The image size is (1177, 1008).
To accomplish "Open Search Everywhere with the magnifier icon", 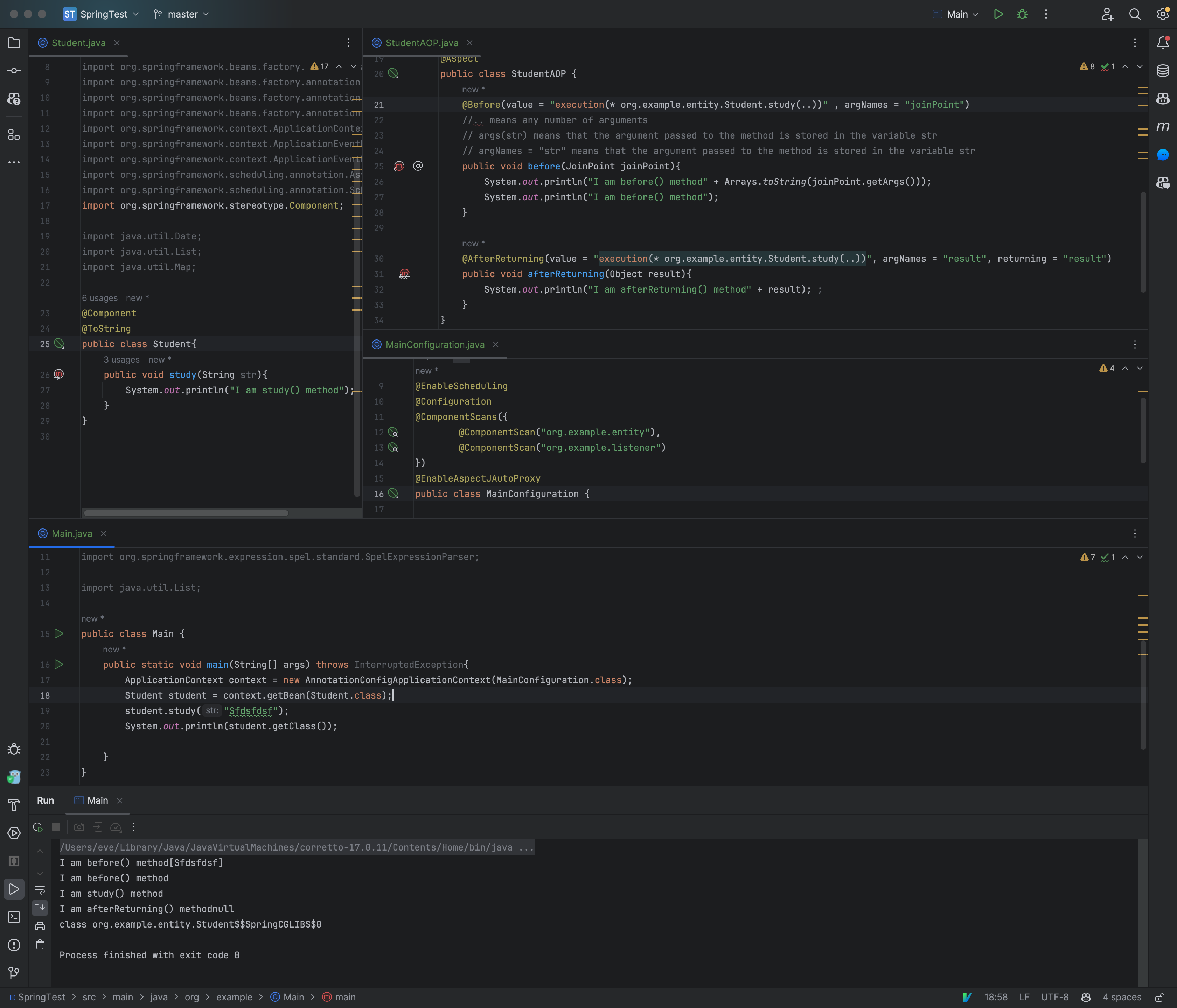I will (x=1135, y=14).
